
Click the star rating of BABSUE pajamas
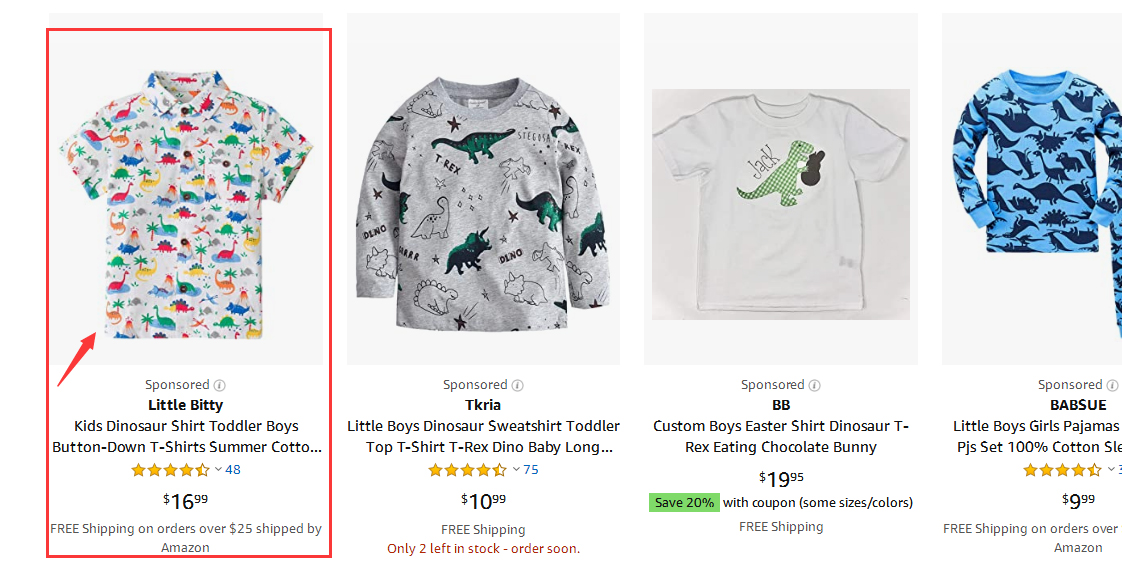(x=1063, y=470)
